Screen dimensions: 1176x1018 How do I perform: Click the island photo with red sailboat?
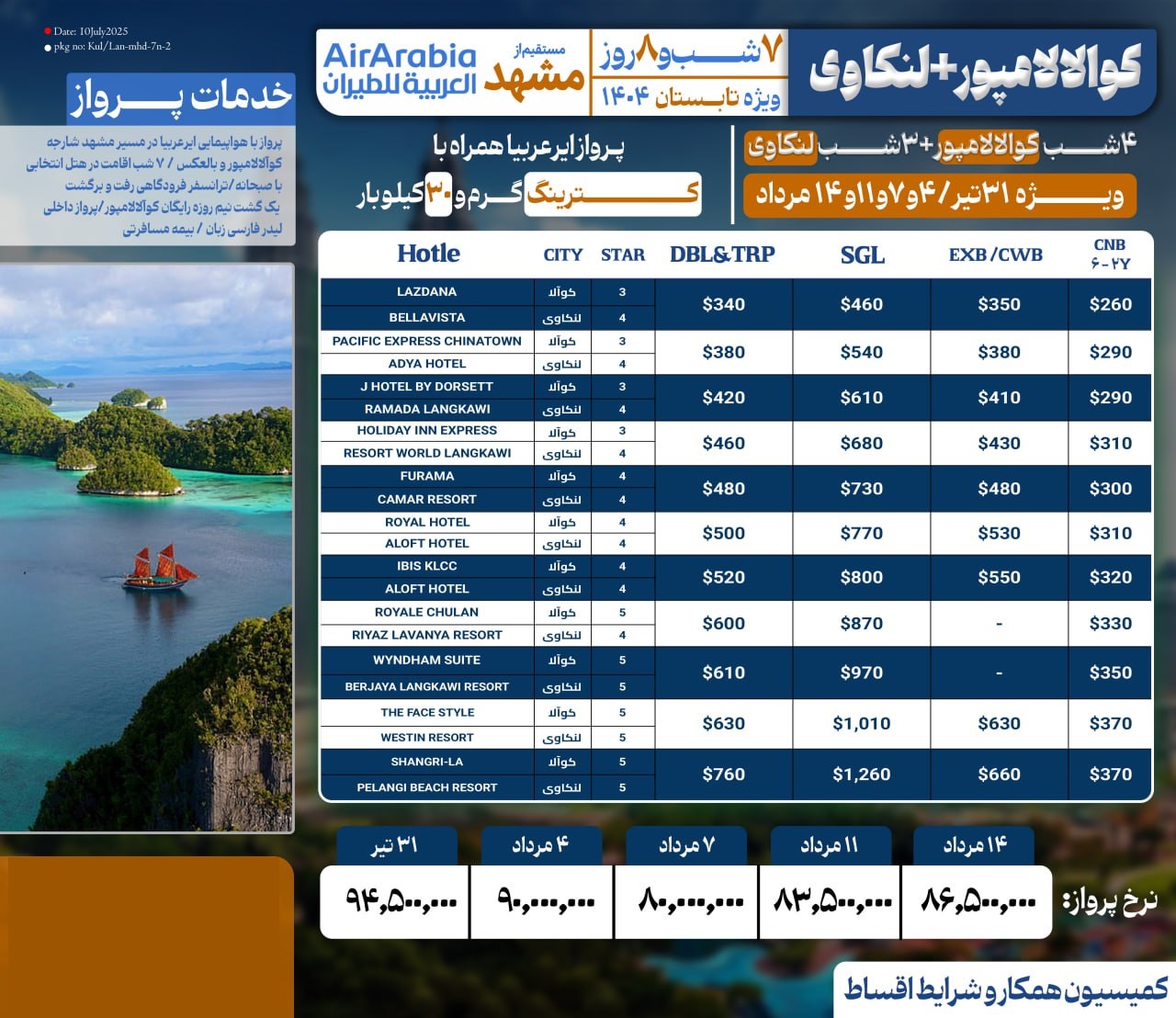pyautogui.click(x=146, y=548)
